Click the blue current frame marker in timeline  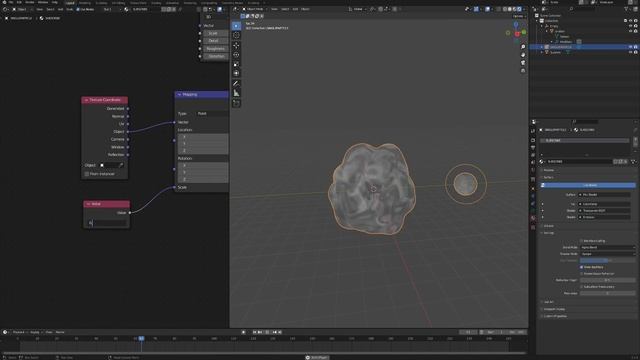point(141,338)
